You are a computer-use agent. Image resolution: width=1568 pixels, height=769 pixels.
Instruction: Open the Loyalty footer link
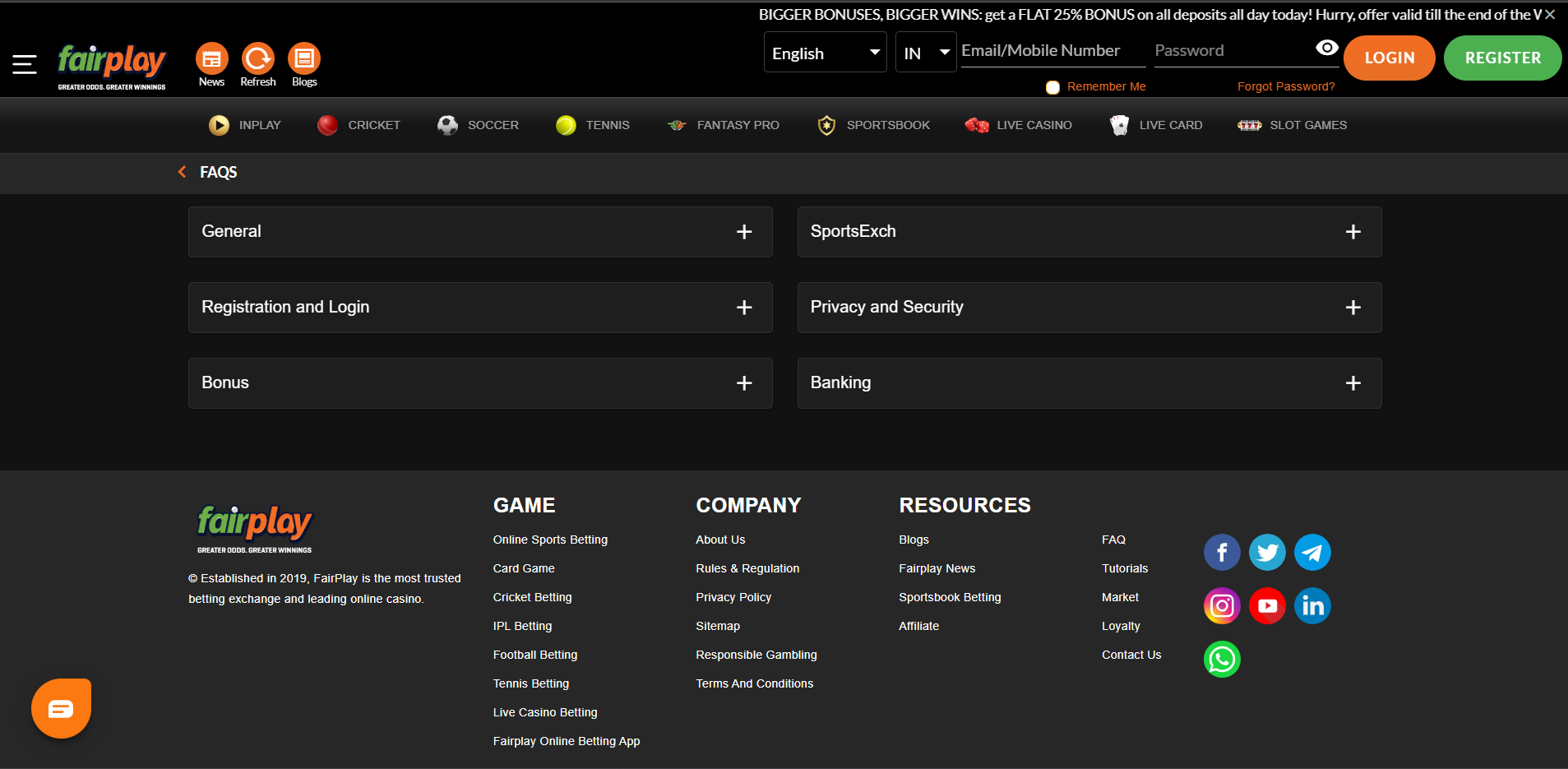coord(1121,626)
